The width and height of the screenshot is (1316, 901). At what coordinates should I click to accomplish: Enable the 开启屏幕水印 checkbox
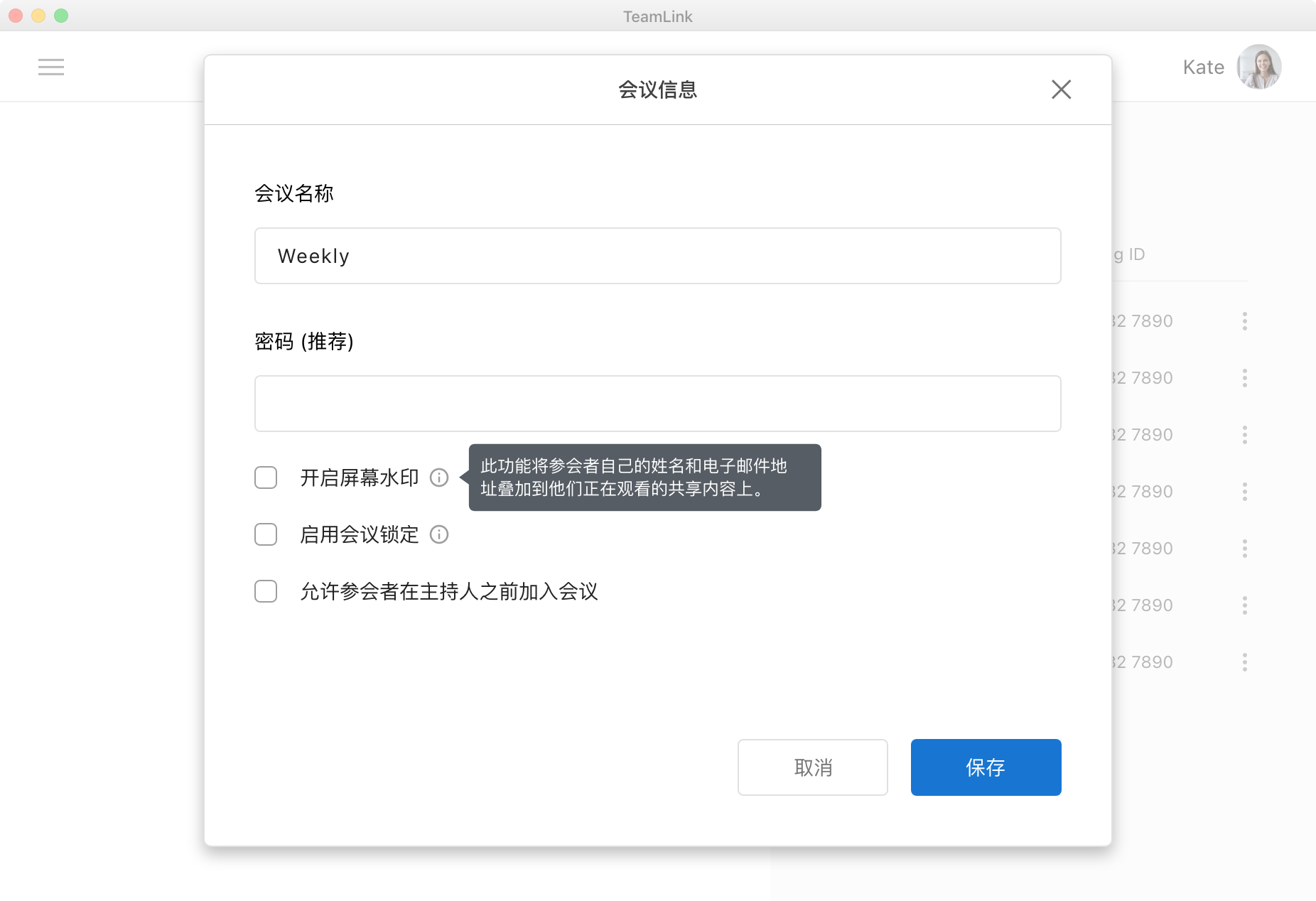tap(265, 478)
